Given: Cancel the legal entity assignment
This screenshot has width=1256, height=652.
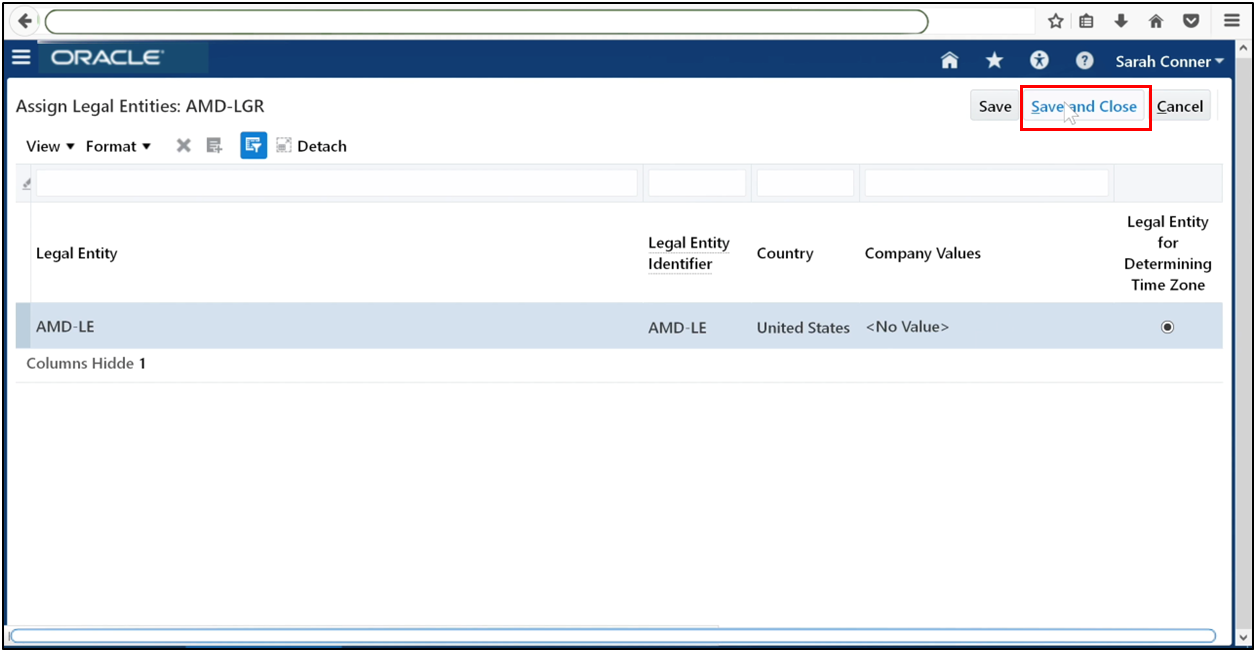Looking at the screenshot, I should coord(1180,105).
